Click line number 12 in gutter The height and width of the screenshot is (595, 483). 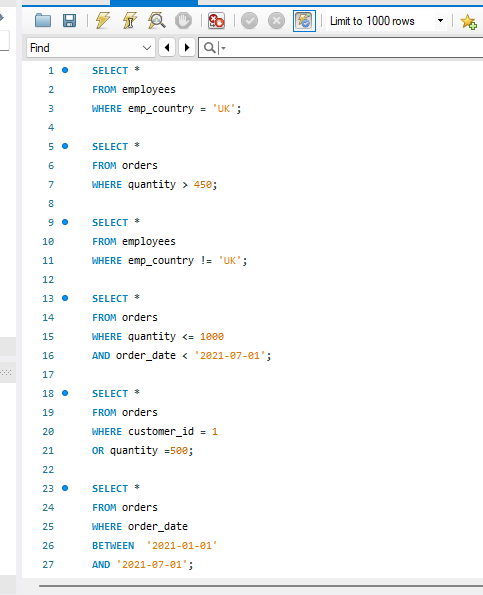click(48, 280)
